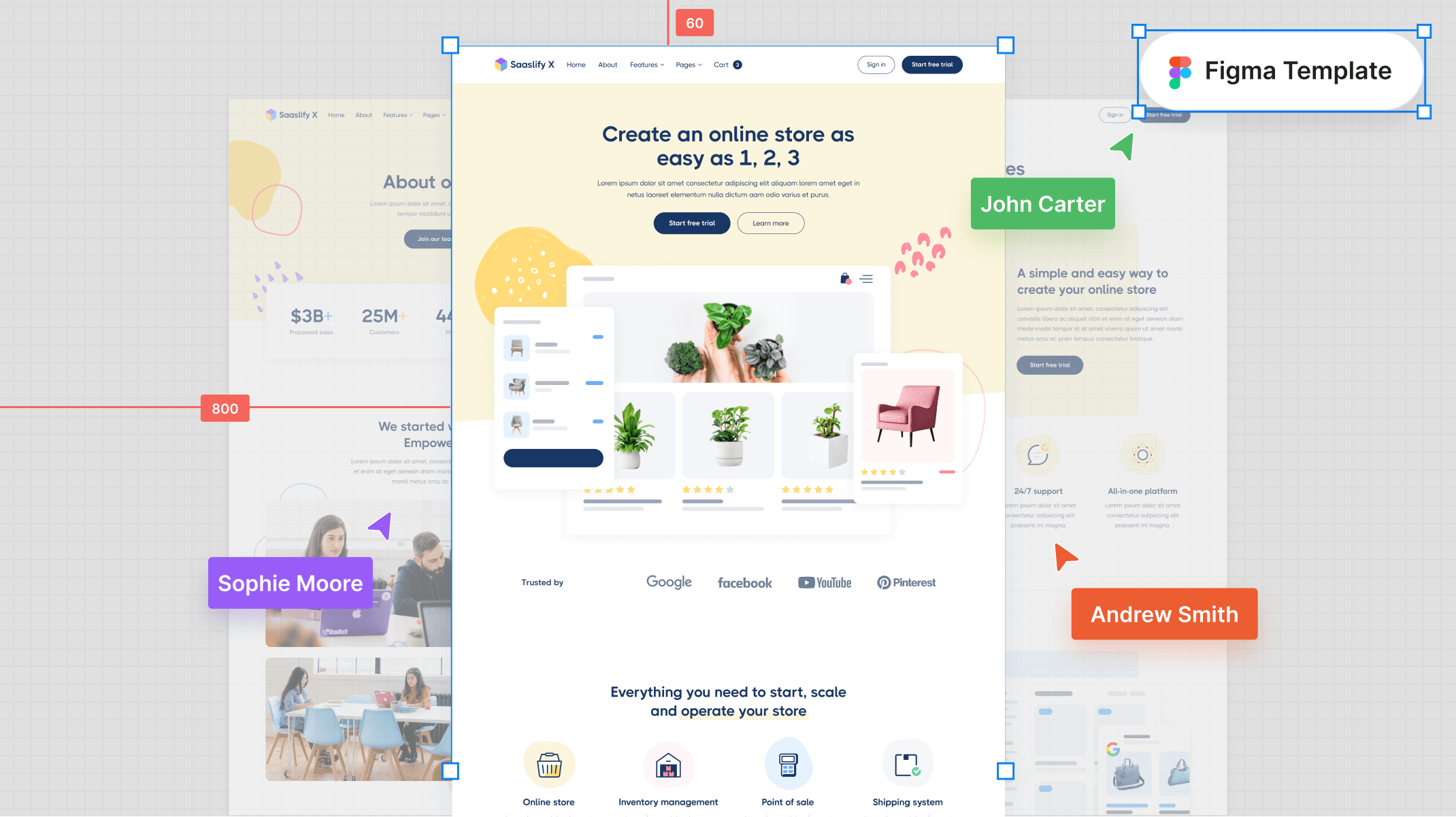This screenshot has width=1456, height=817.
Task: Expand the Cart item in navigation bar
Action: pos(725,64)
